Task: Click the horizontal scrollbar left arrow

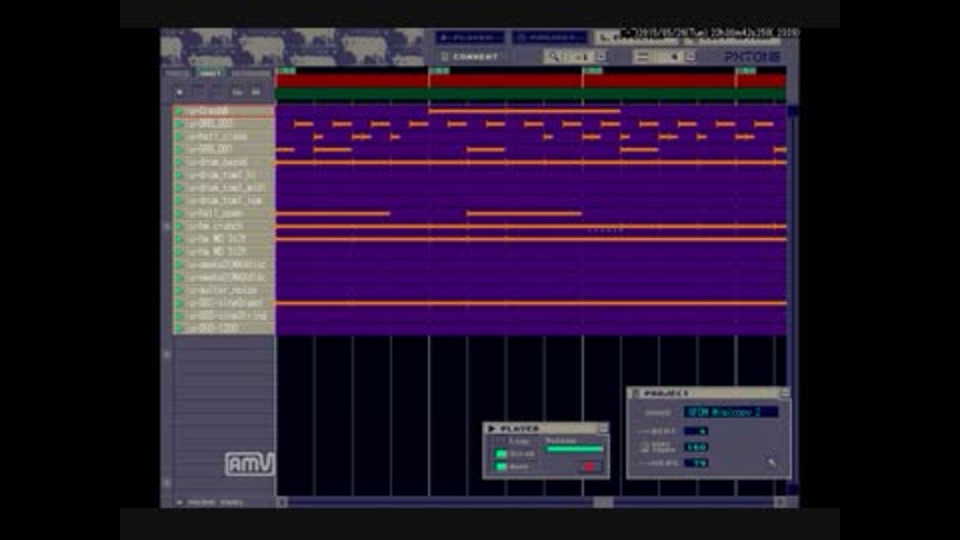Action: point(282,502)
